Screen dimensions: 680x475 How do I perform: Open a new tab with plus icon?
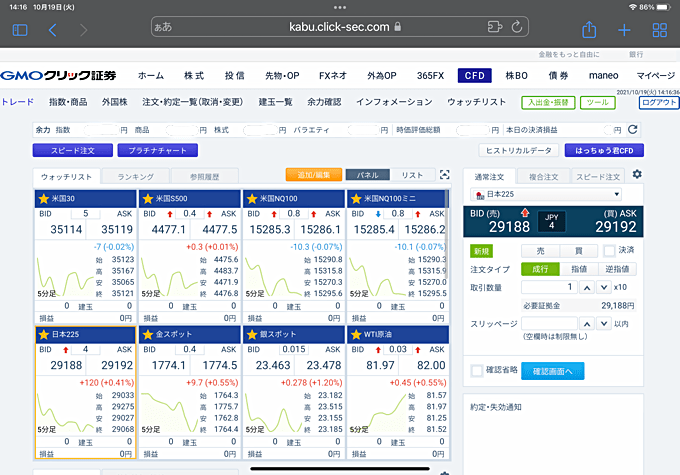click(624, 30)
